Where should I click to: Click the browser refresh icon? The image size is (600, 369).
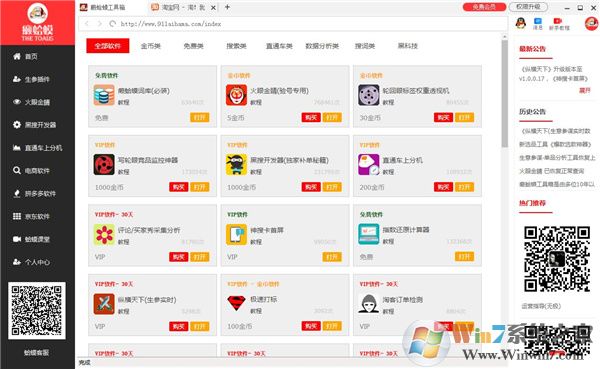tap(112, 24)
